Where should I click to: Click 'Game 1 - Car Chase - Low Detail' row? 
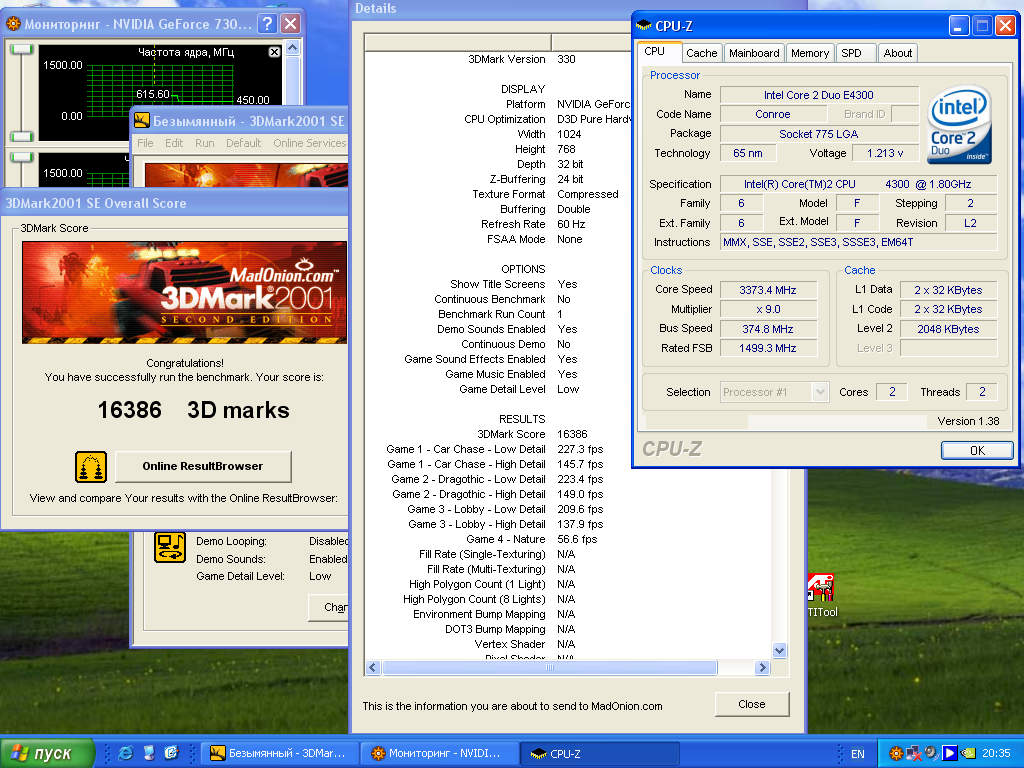(x=494, y=449)
